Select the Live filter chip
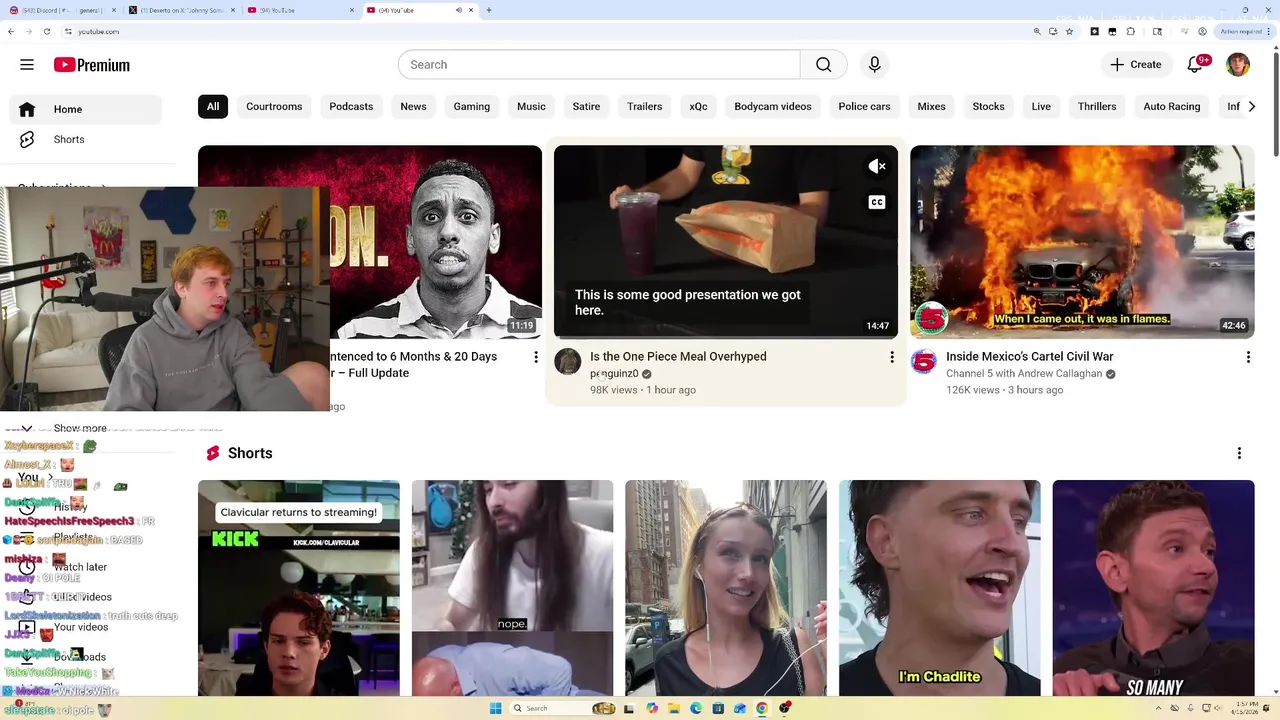 click(1041, 107)
